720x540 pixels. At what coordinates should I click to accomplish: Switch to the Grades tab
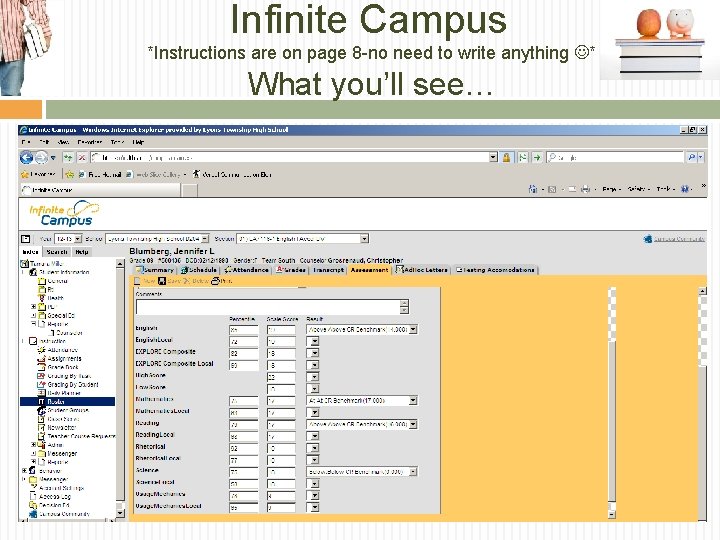[291, 270]
